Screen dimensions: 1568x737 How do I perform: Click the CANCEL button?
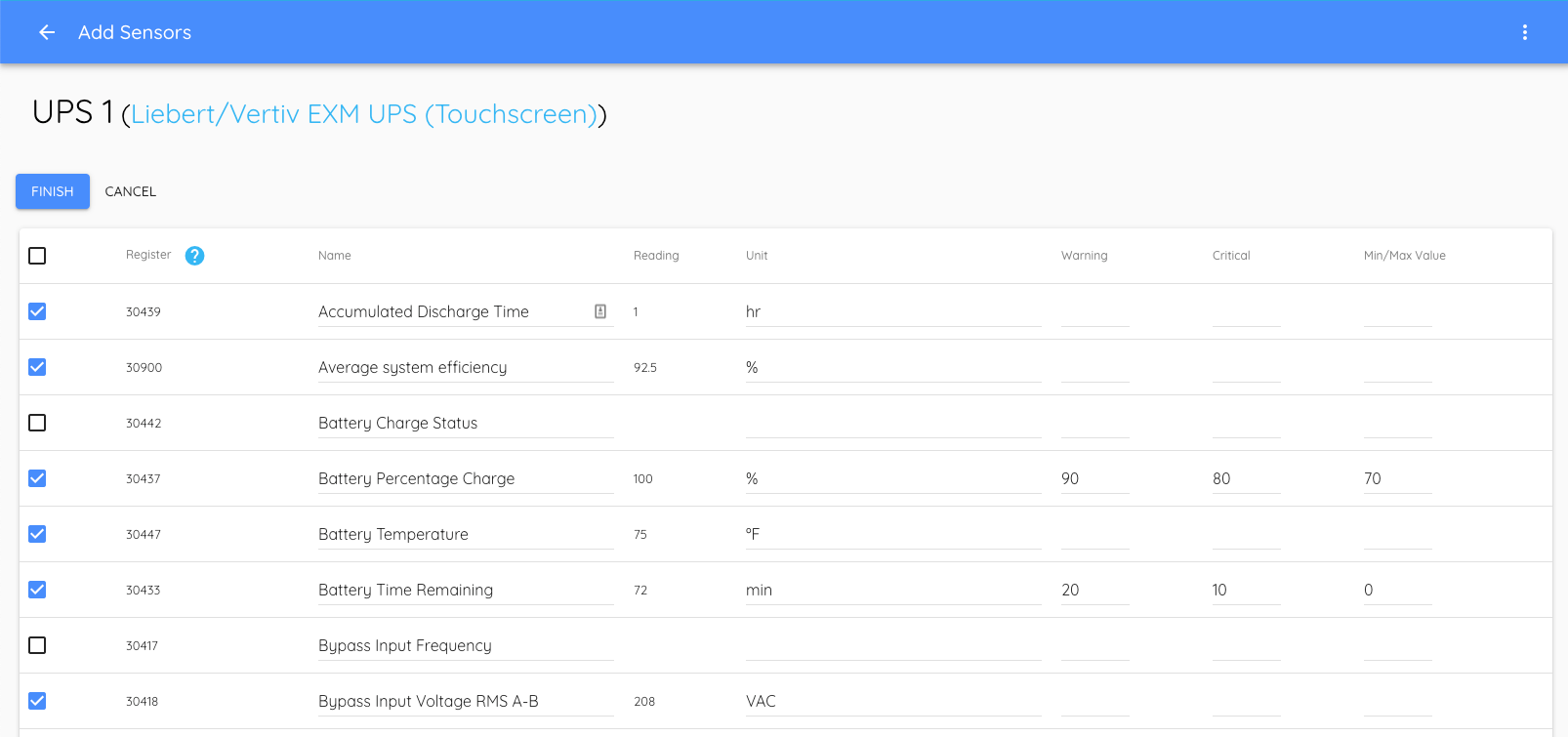(130, 191)
